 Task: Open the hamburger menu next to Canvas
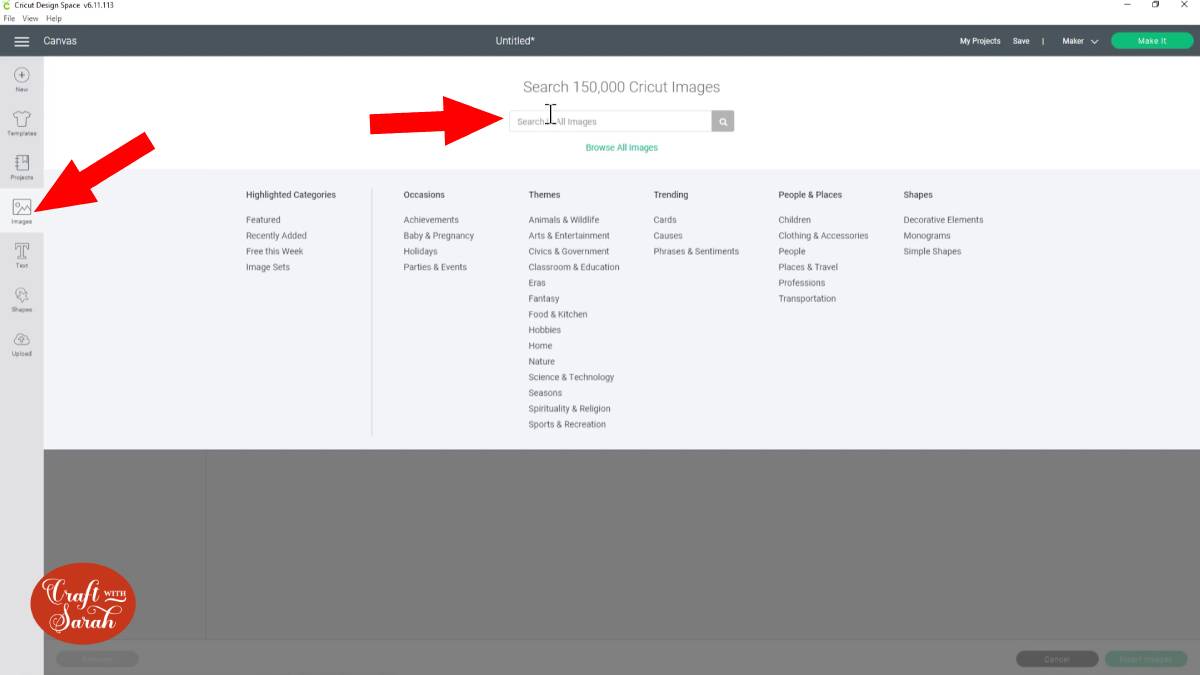pos(21,41)
